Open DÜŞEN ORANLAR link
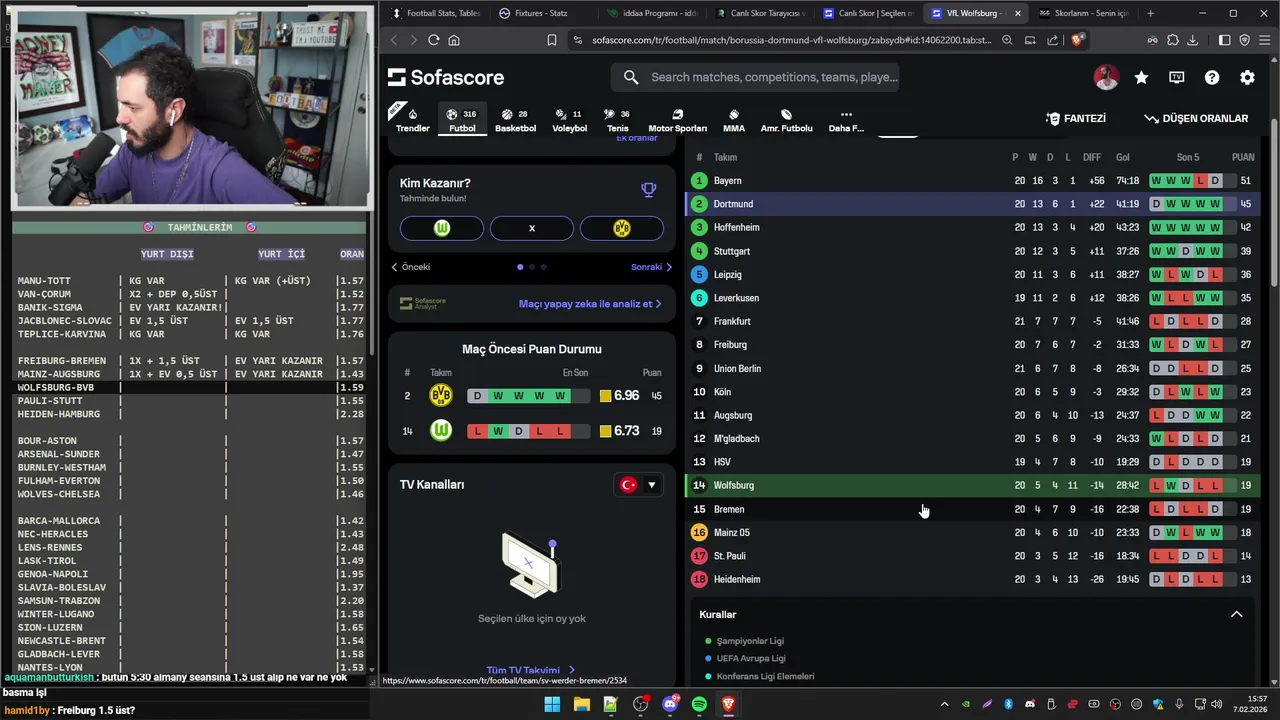The image size is (1280, 720). tap(1196, 118)
